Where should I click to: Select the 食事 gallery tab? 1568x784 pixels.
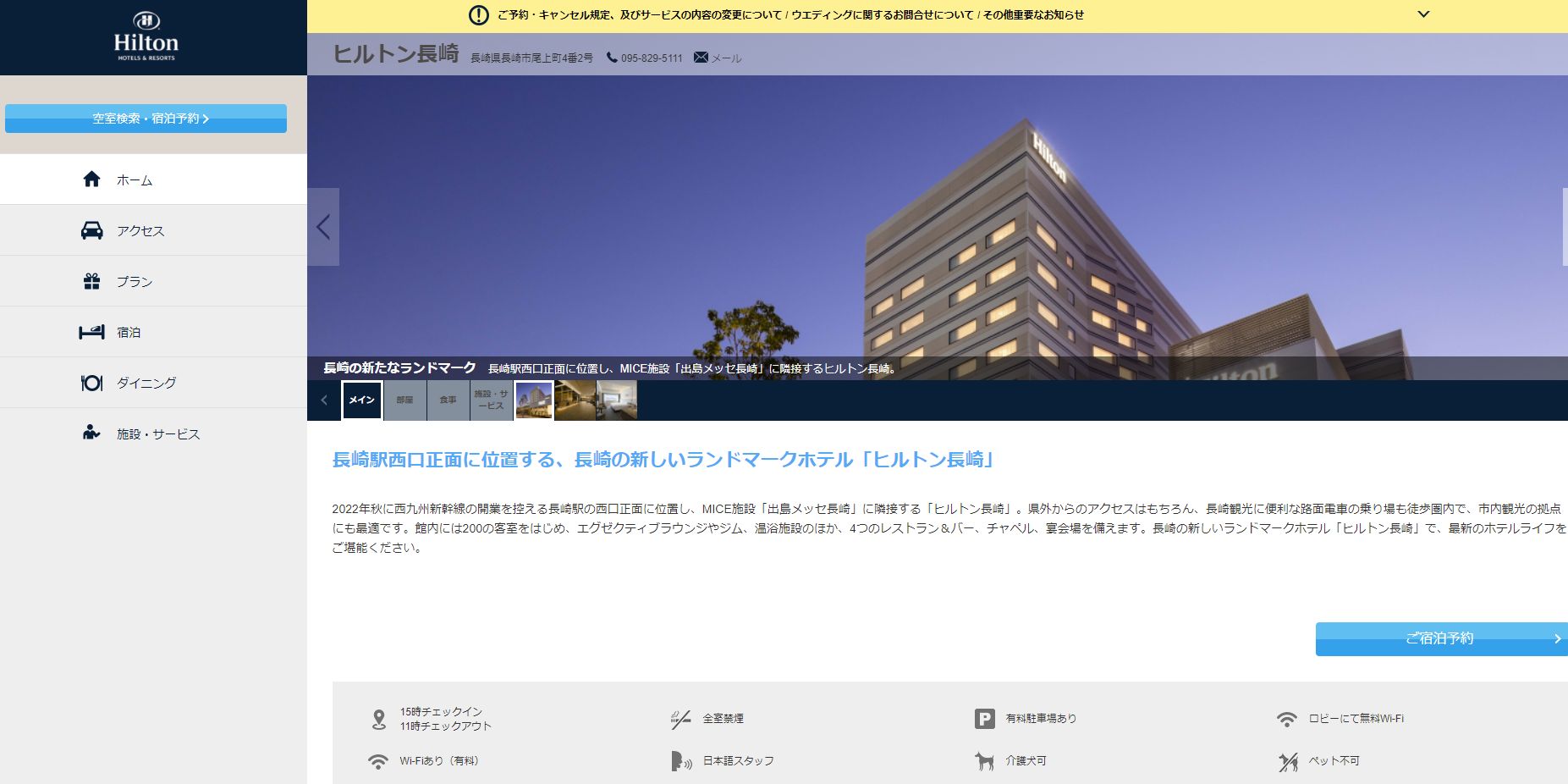tap(448, 400)
